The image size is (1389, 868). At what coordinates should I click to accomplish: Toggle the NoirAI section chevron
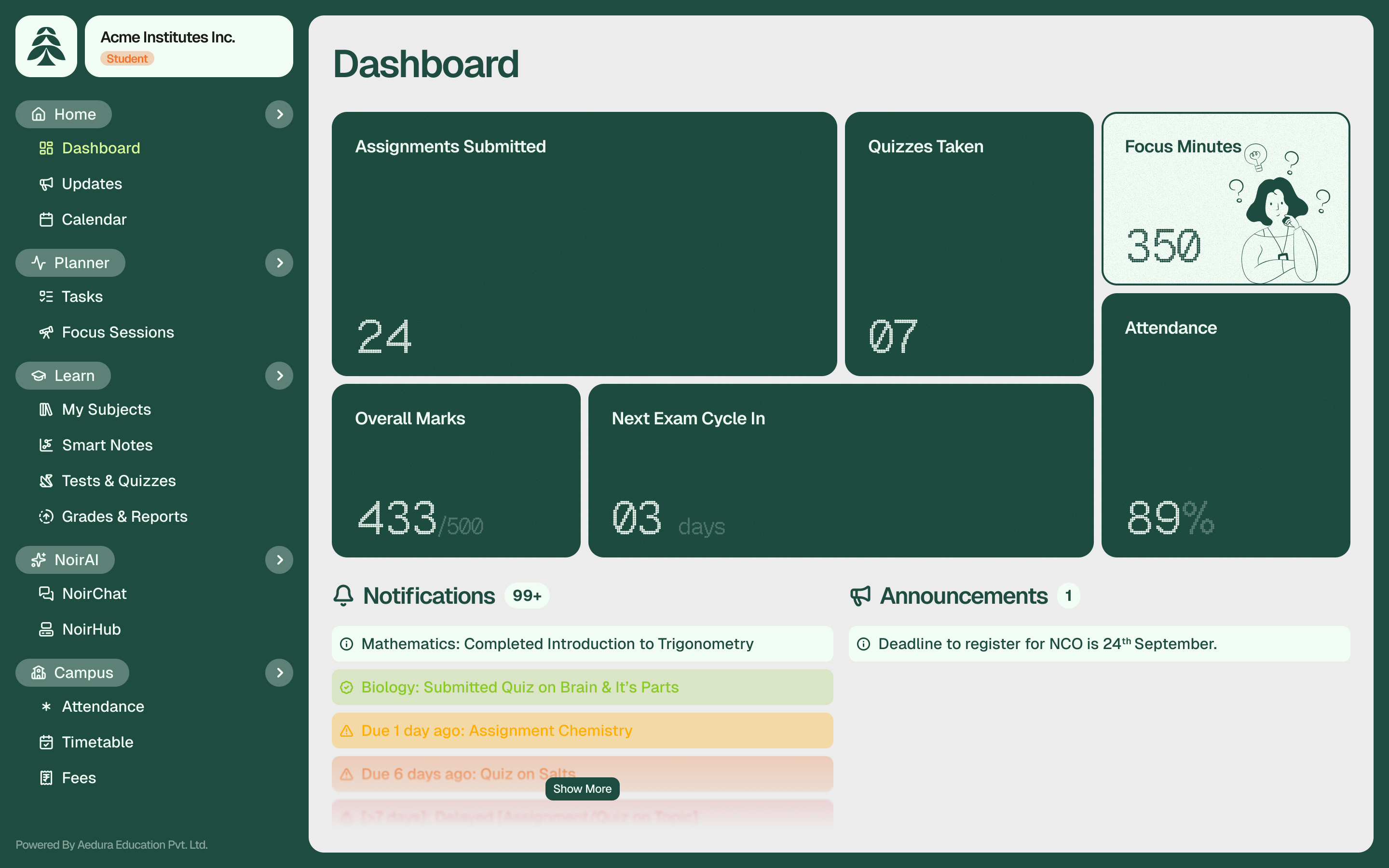[279, 560]
